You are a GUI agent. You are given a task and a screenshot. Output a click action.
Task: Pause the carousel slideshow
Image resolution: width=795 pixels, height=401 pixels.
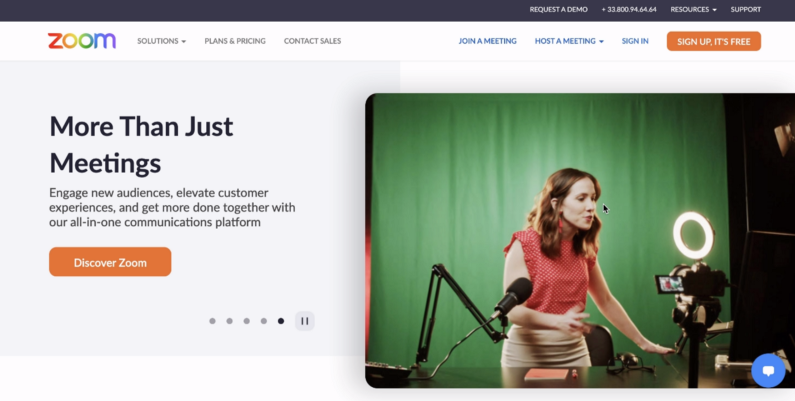pyautogui.click(x=305, y=321)
